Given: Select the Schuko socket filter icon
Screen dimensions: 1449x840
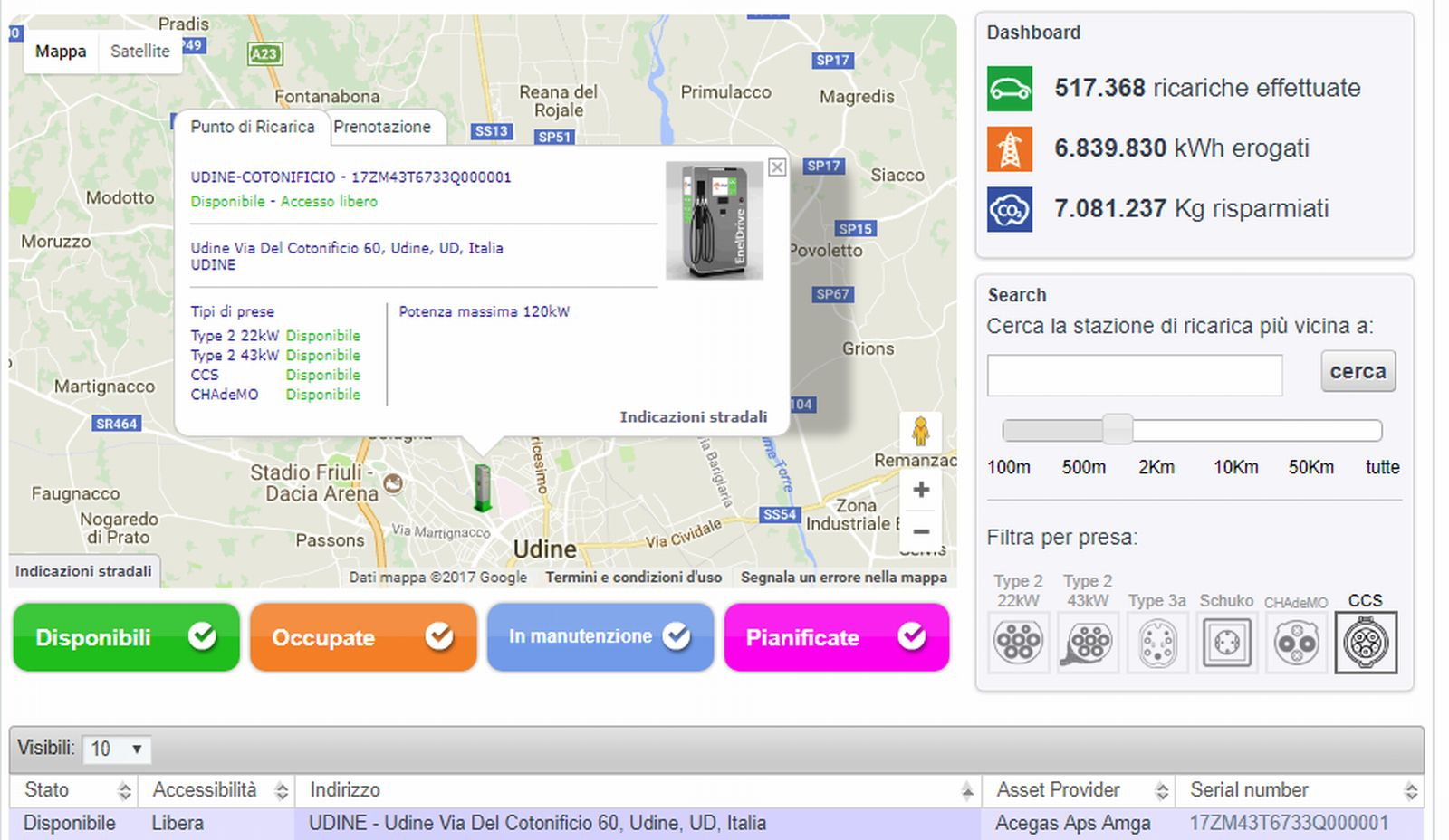Looking at the screenshot, I should click(x=1227, y=643).
